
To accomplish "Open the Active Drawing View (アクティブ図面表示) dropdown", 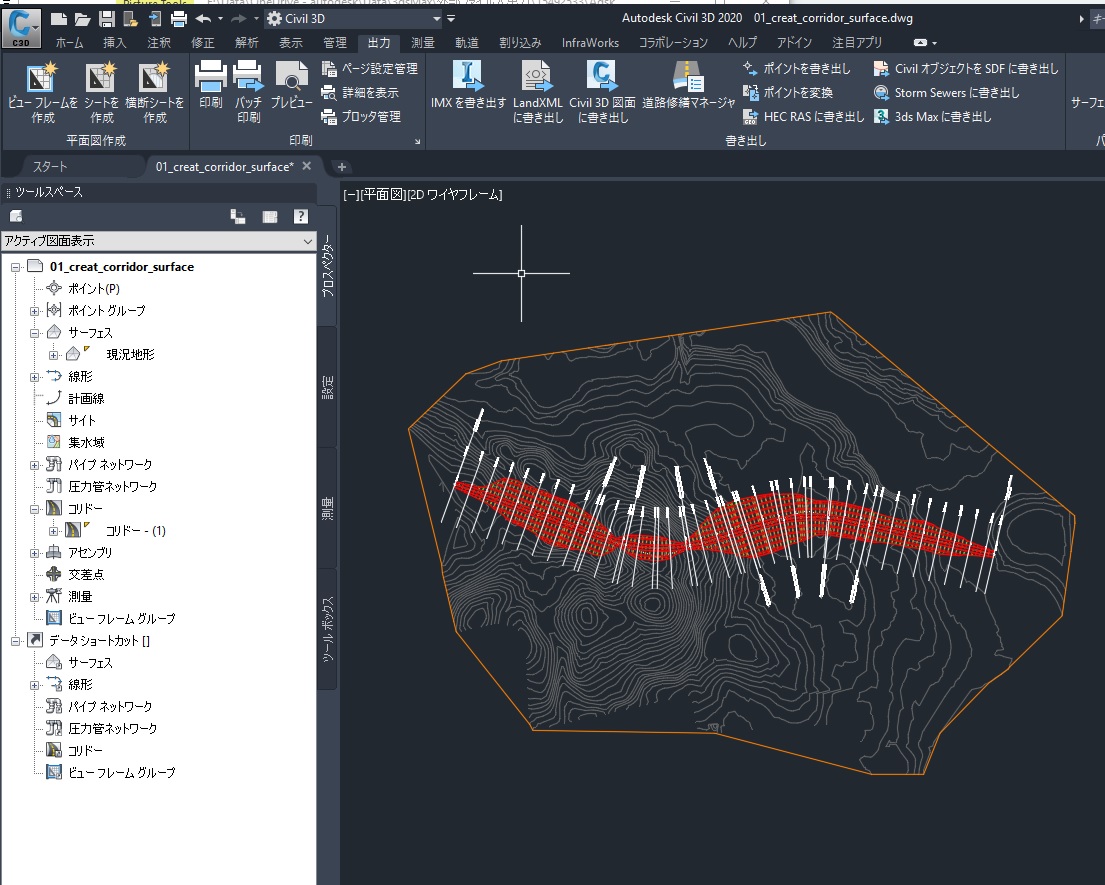I will 159,241.
